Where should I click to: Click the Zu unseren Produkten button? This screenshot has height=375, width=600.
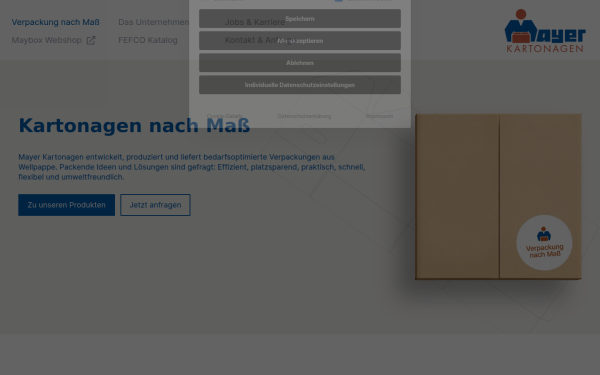[x=67, y=205]
